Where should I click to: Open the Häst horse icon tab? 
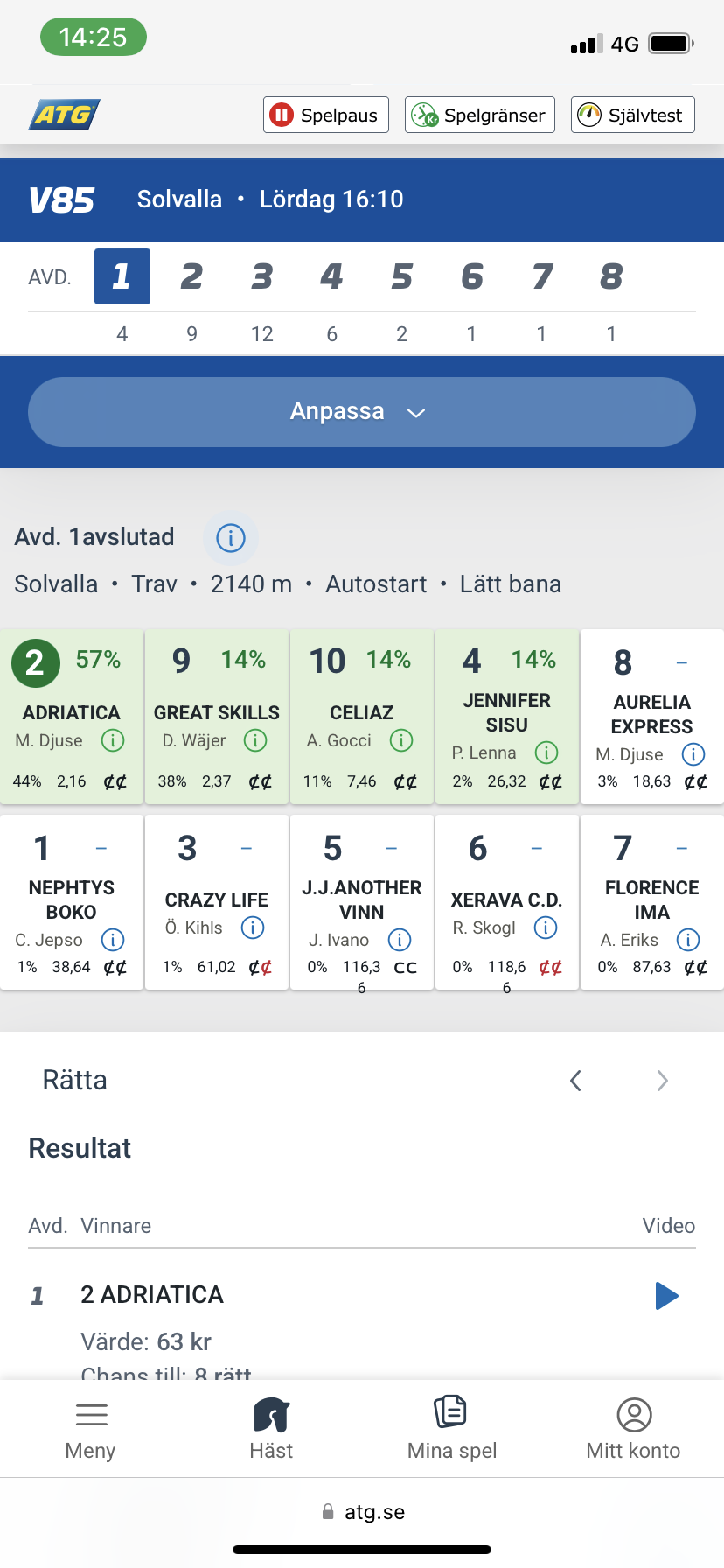click(271, 1430)
